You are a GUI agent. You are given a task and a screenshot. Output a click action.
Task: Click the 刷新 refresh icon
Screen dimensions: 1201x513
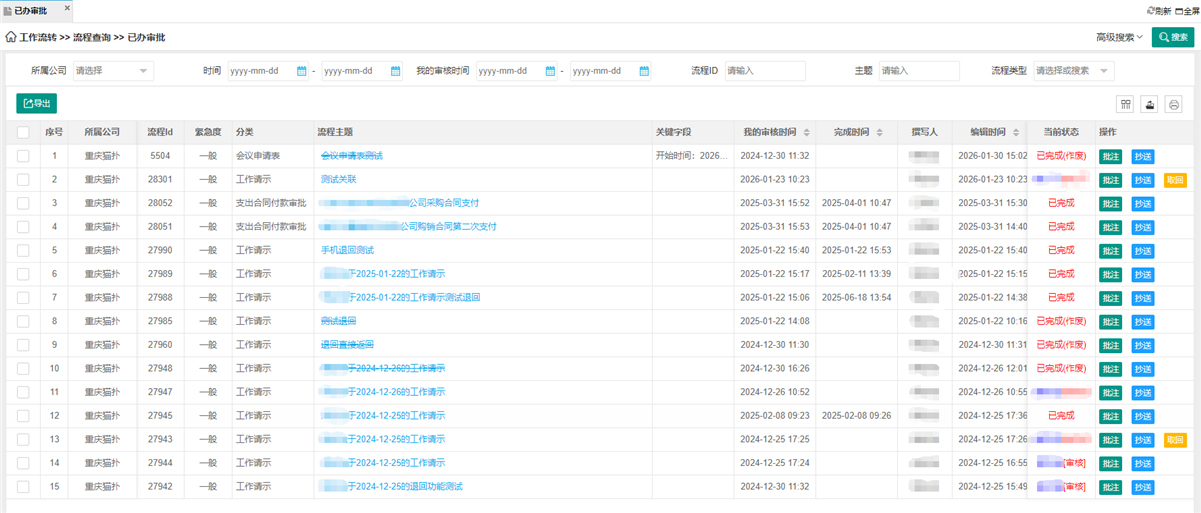coord(1150,10)
